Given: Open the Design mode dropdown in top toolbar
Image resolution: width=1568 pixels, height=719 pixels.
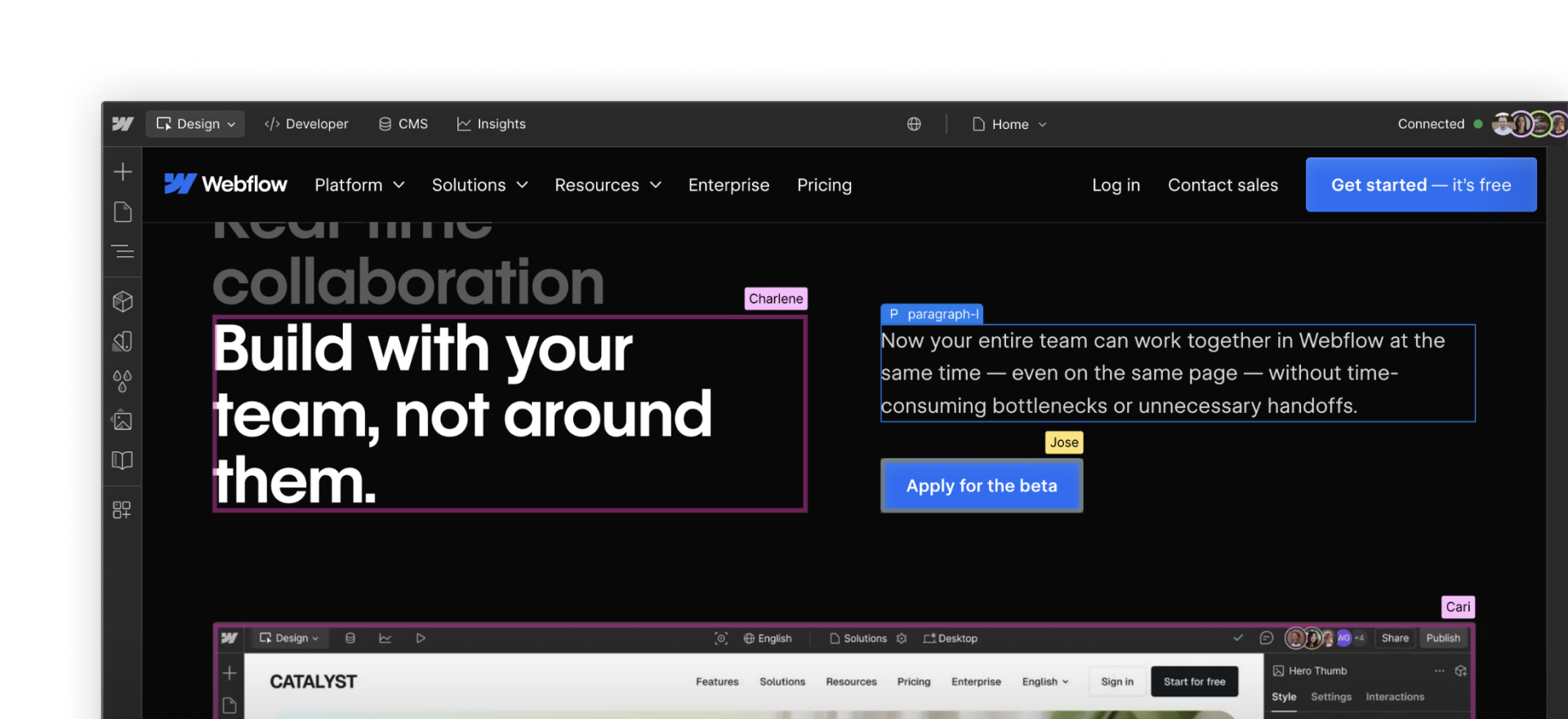Looking at the screenshot, I should 195,124.
